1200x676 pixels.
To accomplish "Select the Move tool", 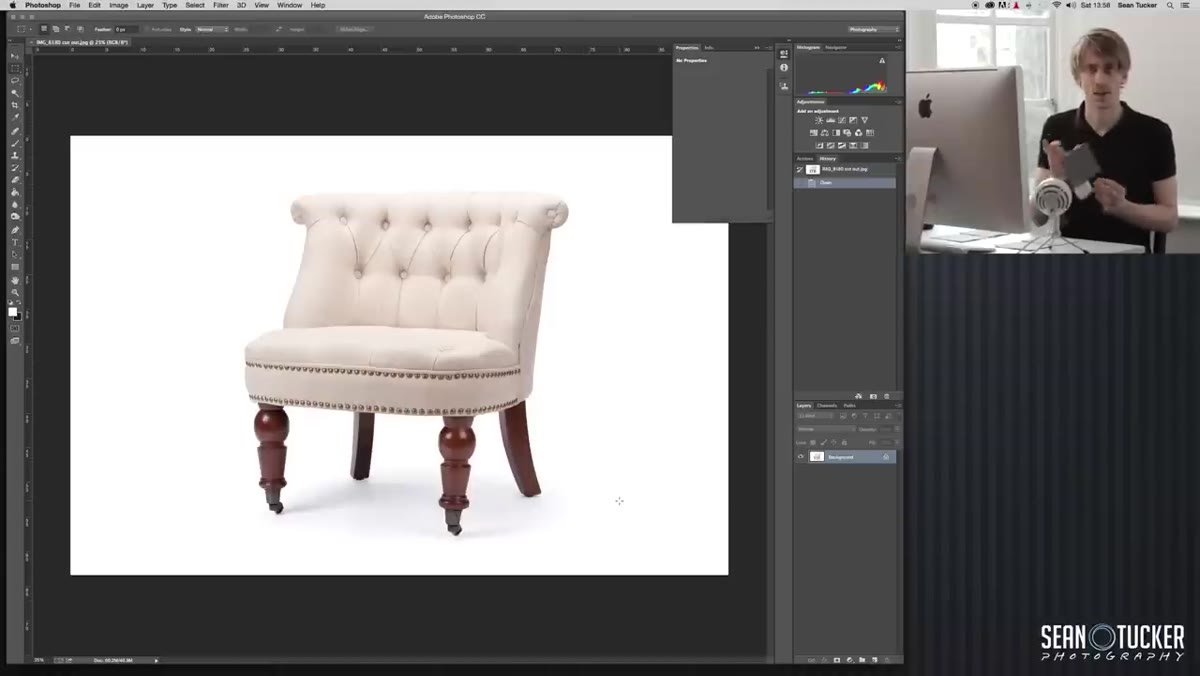I will (15, 56).
